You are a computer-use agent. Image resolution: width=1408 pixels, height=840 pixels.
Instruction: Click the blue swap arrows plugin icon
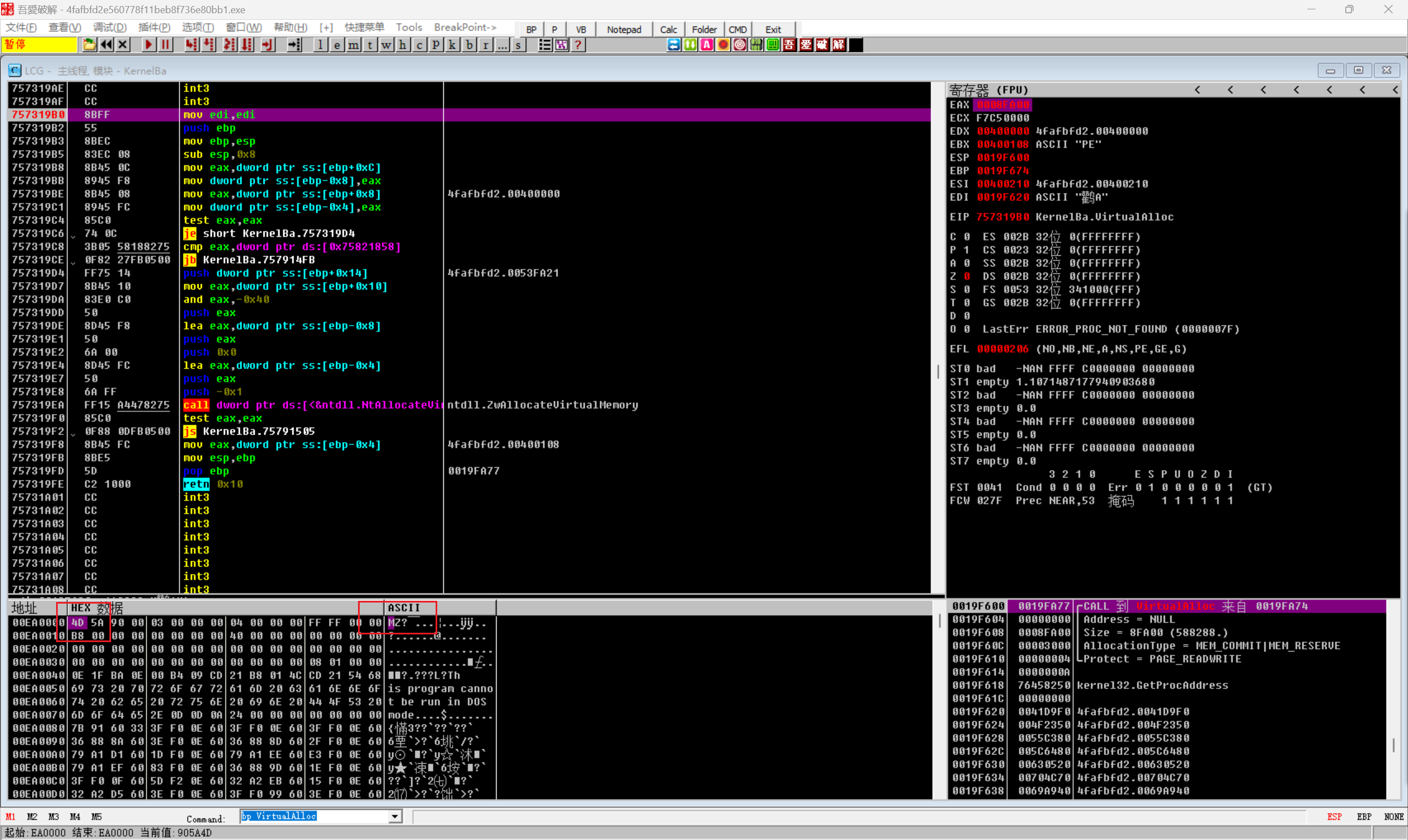pyautogui.click(x=674, y=45)
